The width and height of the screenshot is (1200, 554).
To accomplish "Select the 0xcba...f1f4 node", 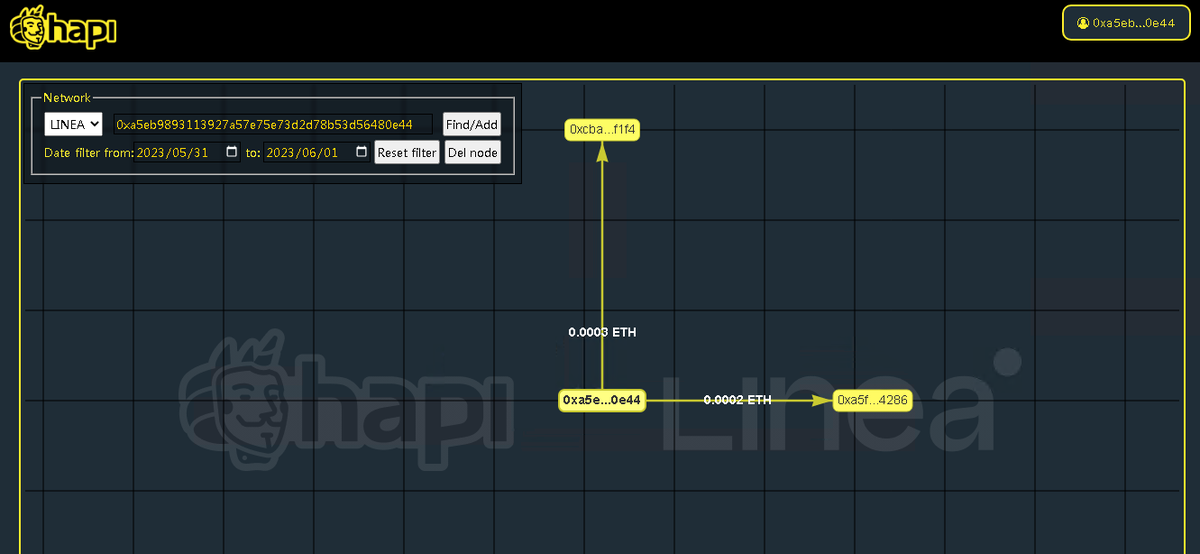I will point(602,130).
